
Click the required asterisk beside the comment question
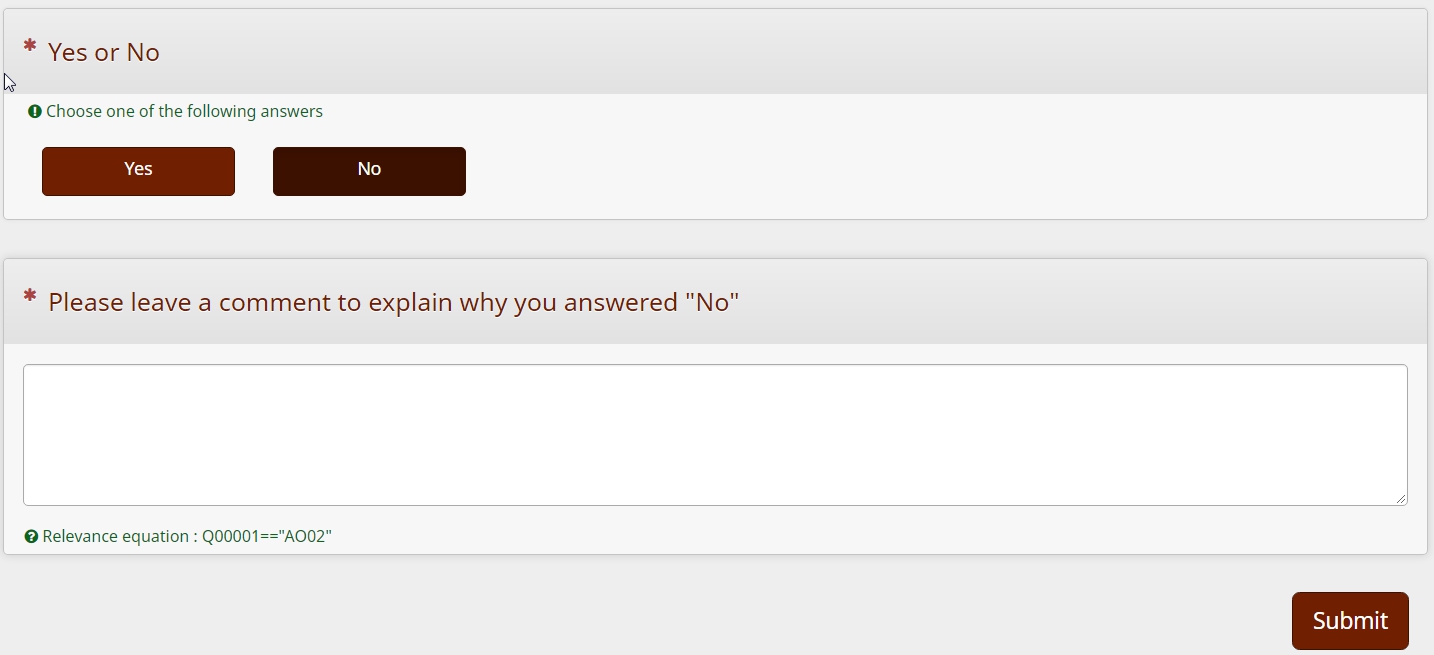pyautogui.click(x=30, y=297)
